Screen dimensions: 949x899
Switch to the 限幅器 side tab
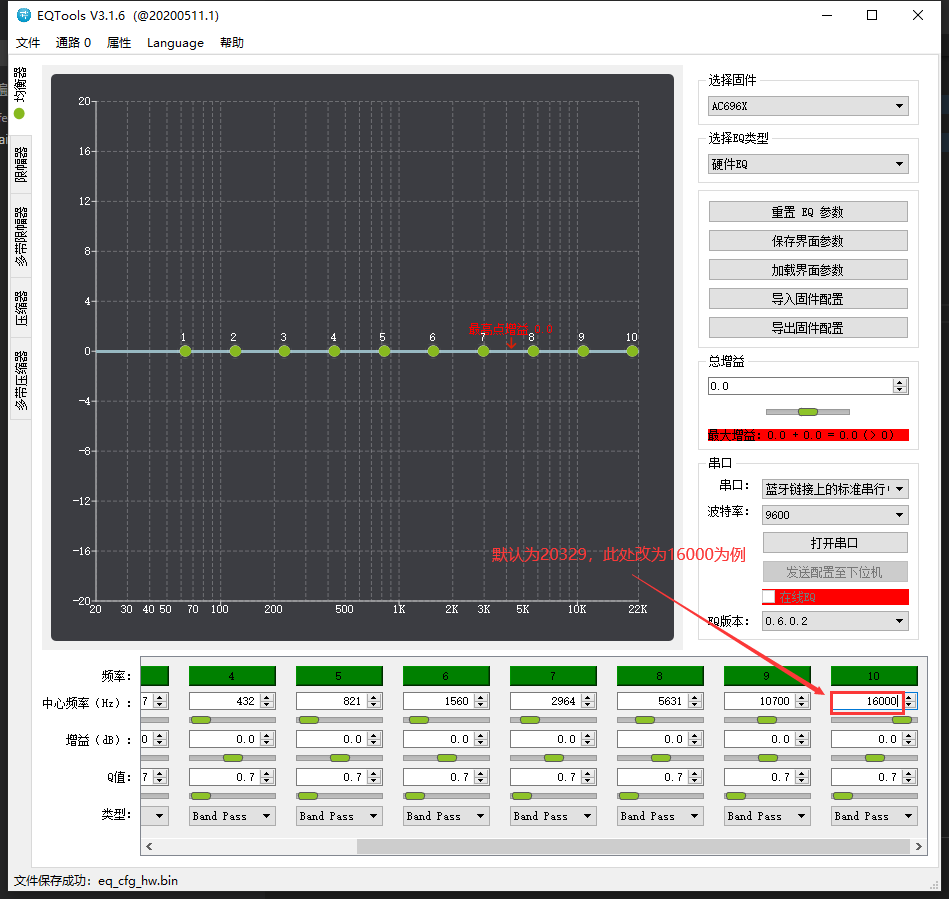21,164
